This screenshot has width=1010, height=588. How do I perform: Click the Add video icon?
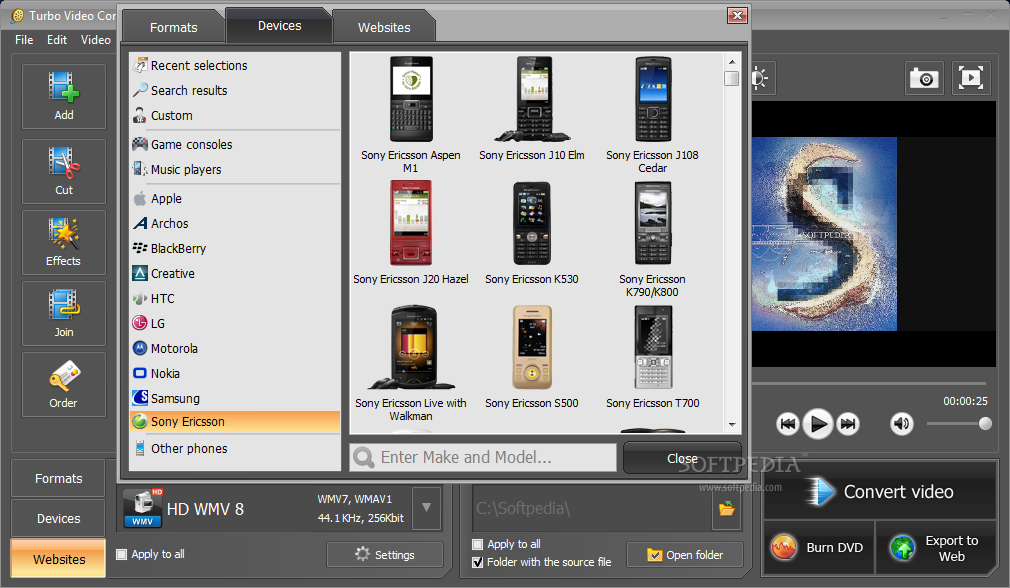pos(64,97)
